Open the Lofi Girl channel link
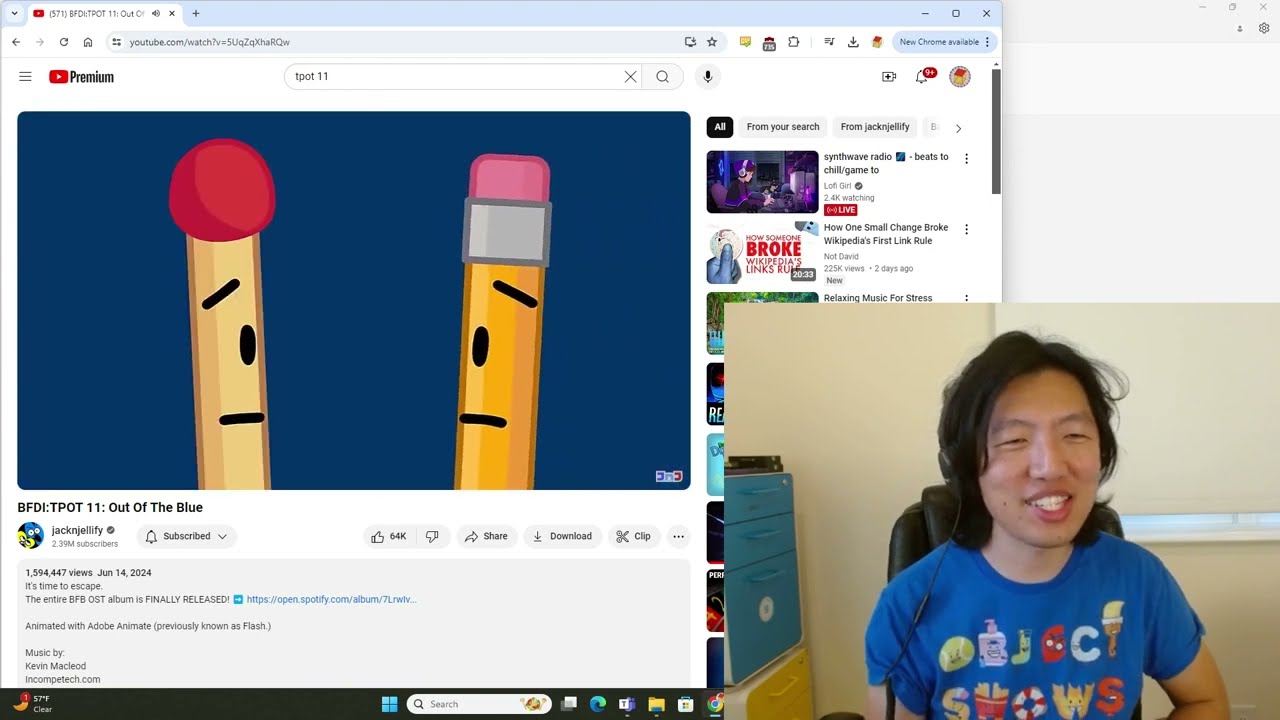This screenshot has height=720, width=1280. [x=837, y=186]
